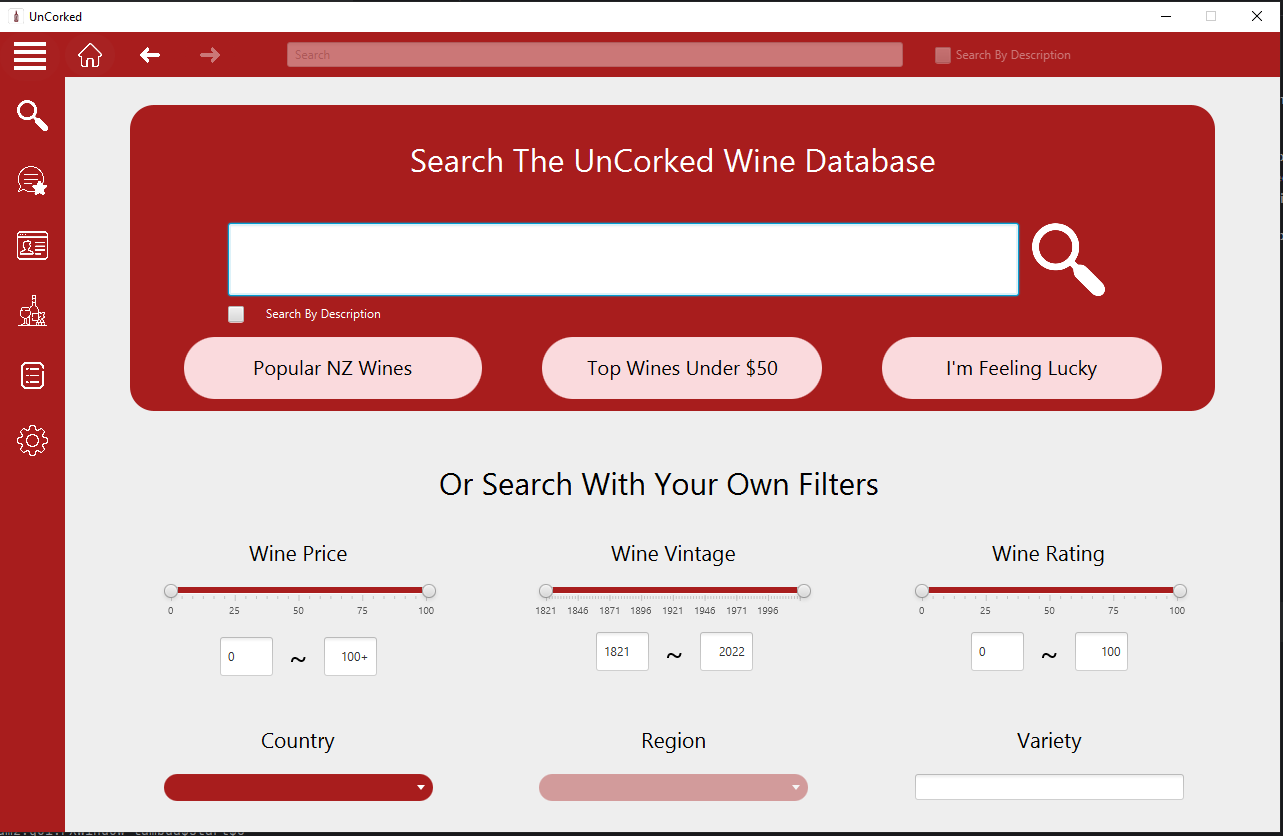Click the Wine Price label
Image resolution: width=1283 pixels, height=836 pixels.
[x=298, y=554]
